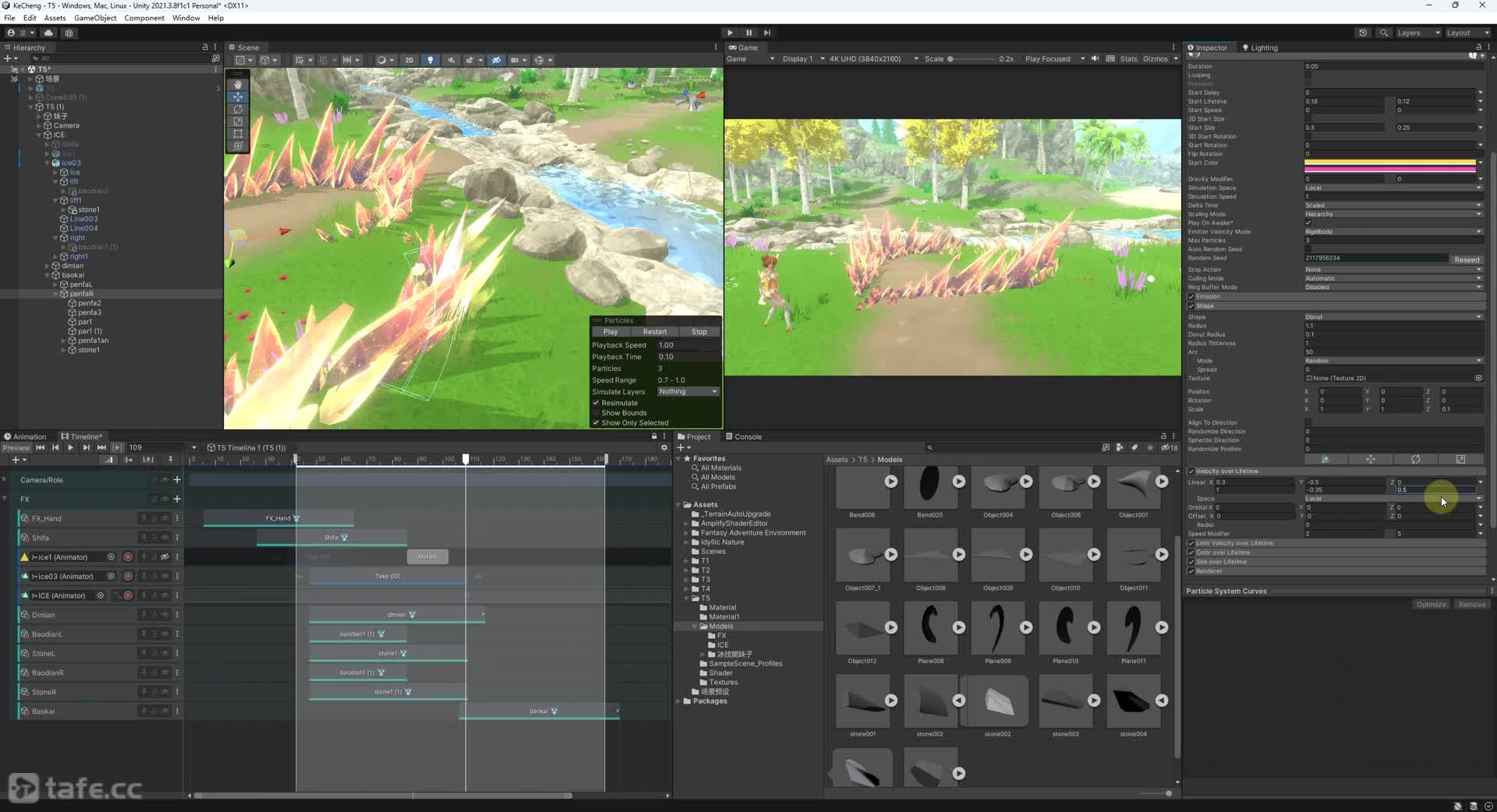Toggle scene audio icon
This screenshot has width=1497, height=812.
(451, 60)
